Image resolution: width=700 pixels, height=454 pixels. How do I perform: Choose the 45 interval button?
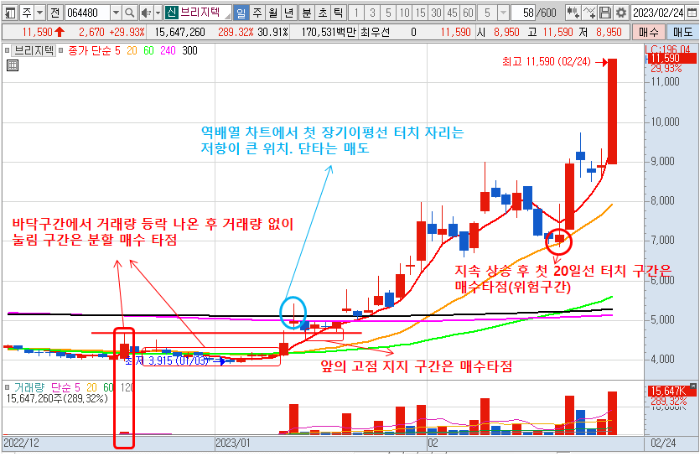point(452,12)
